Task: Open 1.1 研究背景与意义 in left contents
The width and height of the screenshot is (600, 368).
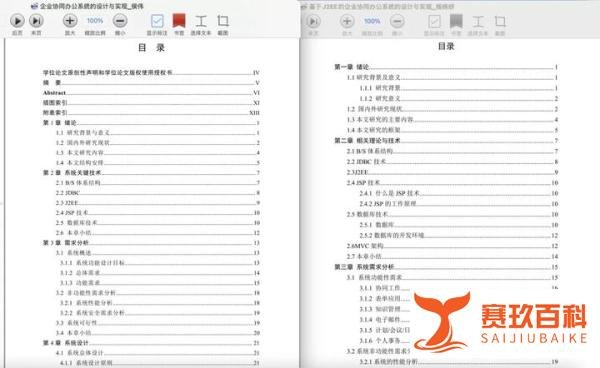Action: 158,132
